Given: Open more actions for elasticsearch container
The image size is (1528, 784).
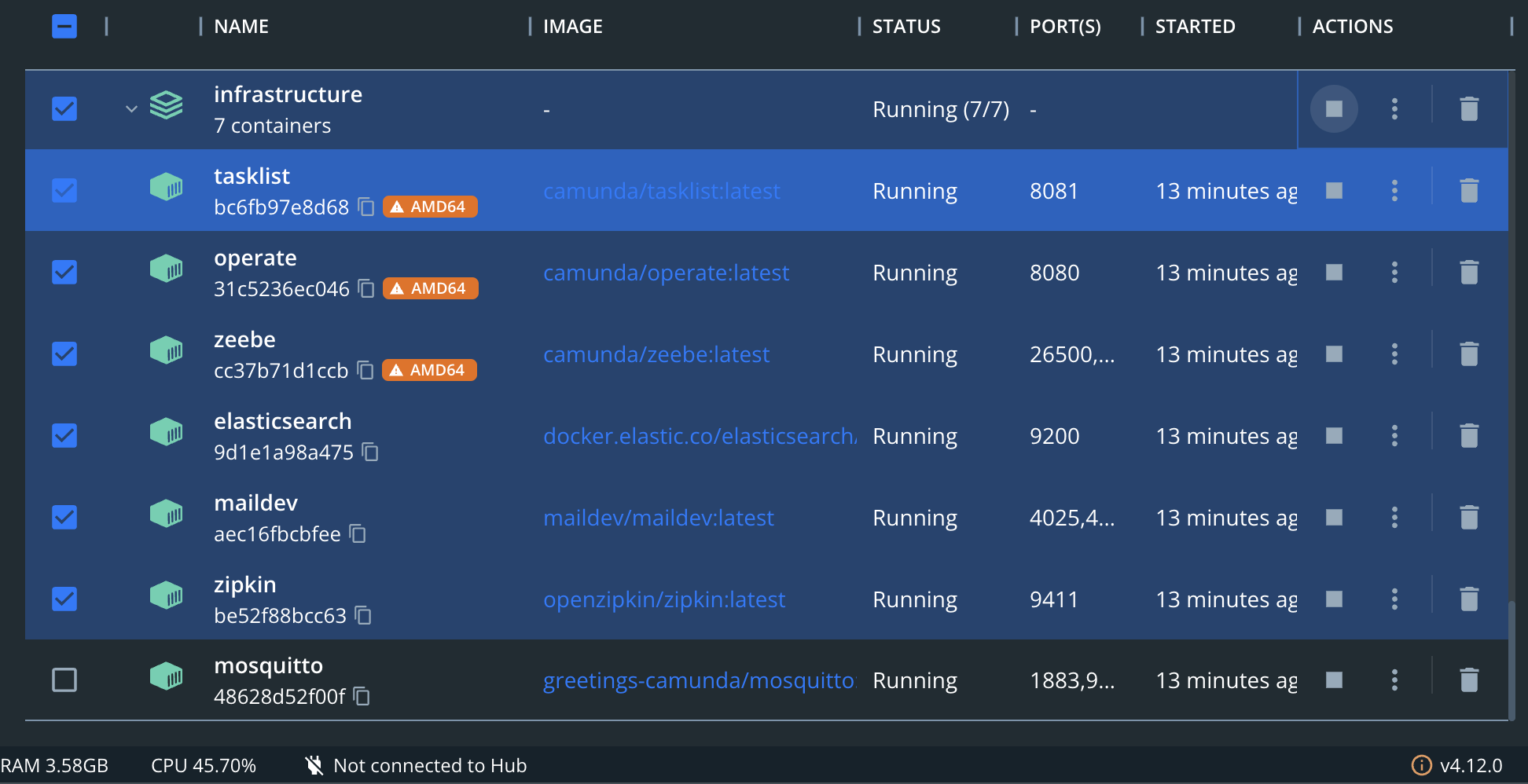Looking at the screenshot, I should pos(1394,435).
